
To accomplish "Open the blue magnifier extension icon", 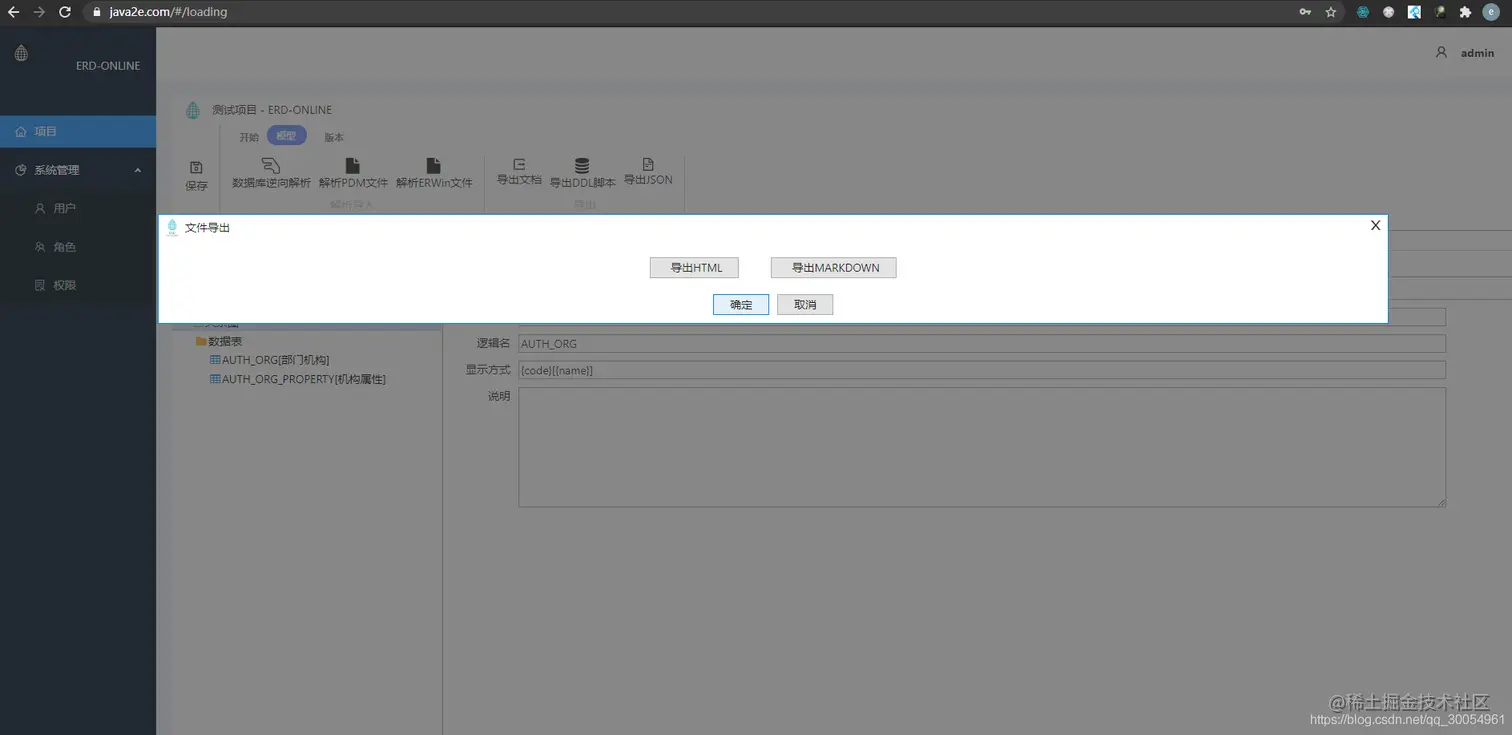I will point(1414,12).
